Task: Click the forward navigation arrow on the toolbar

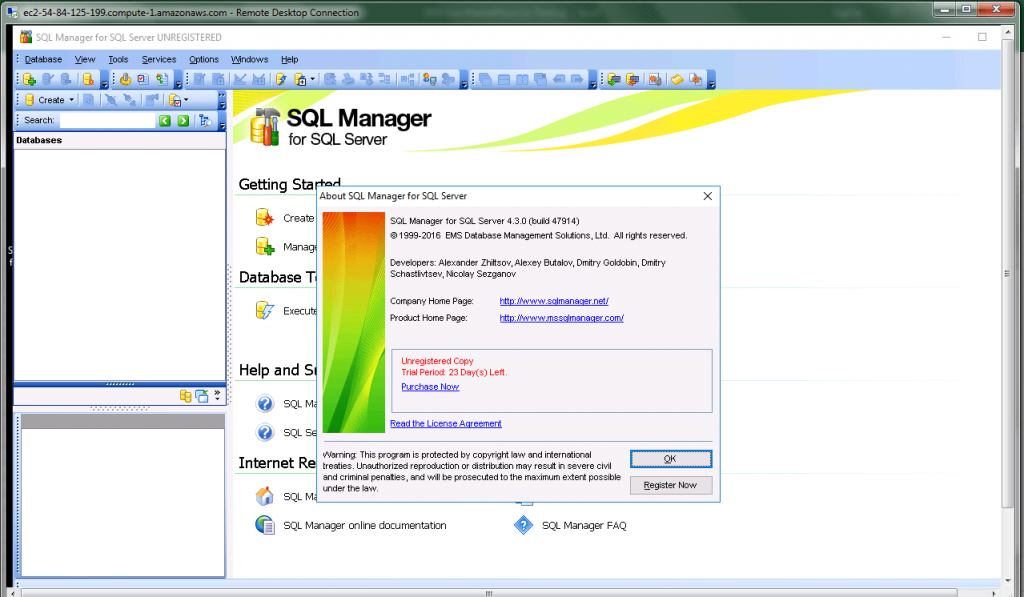Action: [x=577, y=79]
